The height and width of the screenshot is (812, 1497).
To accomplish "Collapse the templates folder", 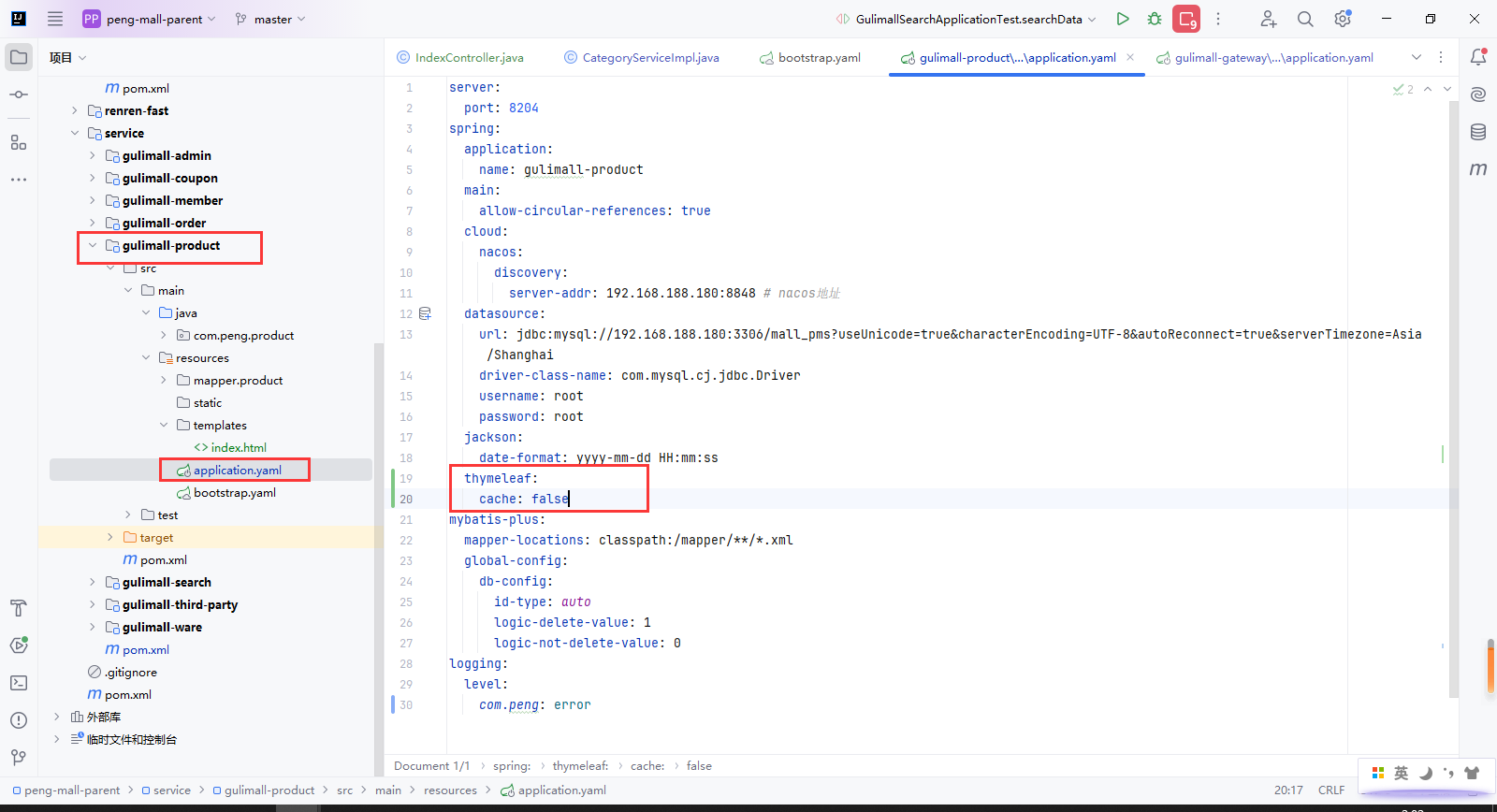I will click(163, 425).
